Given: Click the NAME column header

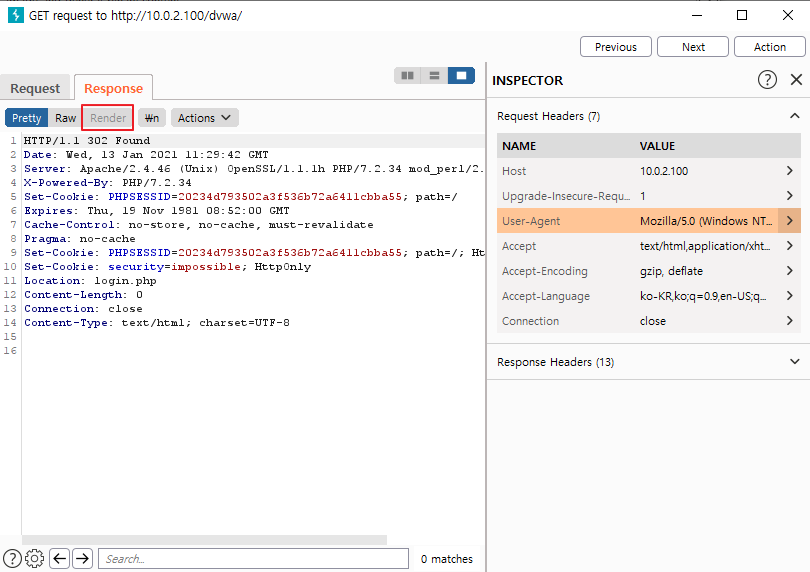Looking at the screenshot, I should [519, 146].
